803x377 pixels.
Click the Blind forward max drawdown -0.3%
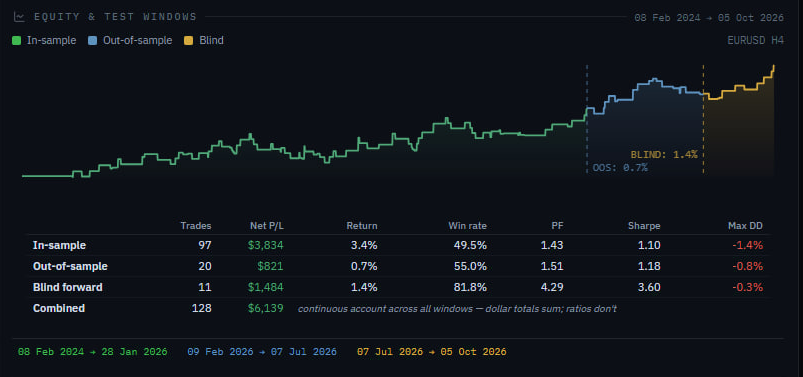[x=748, y=287]
